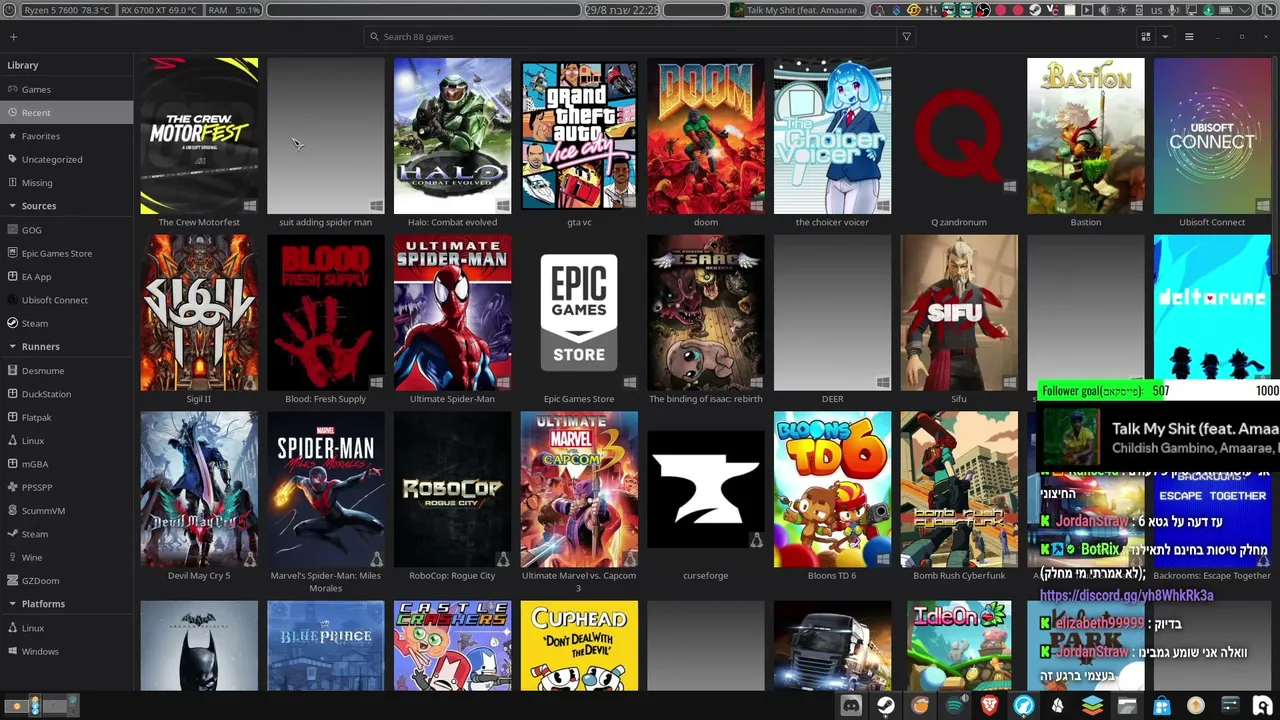Select the ScummVM runner
This screenshot has height=720, width=1280.
67,511
